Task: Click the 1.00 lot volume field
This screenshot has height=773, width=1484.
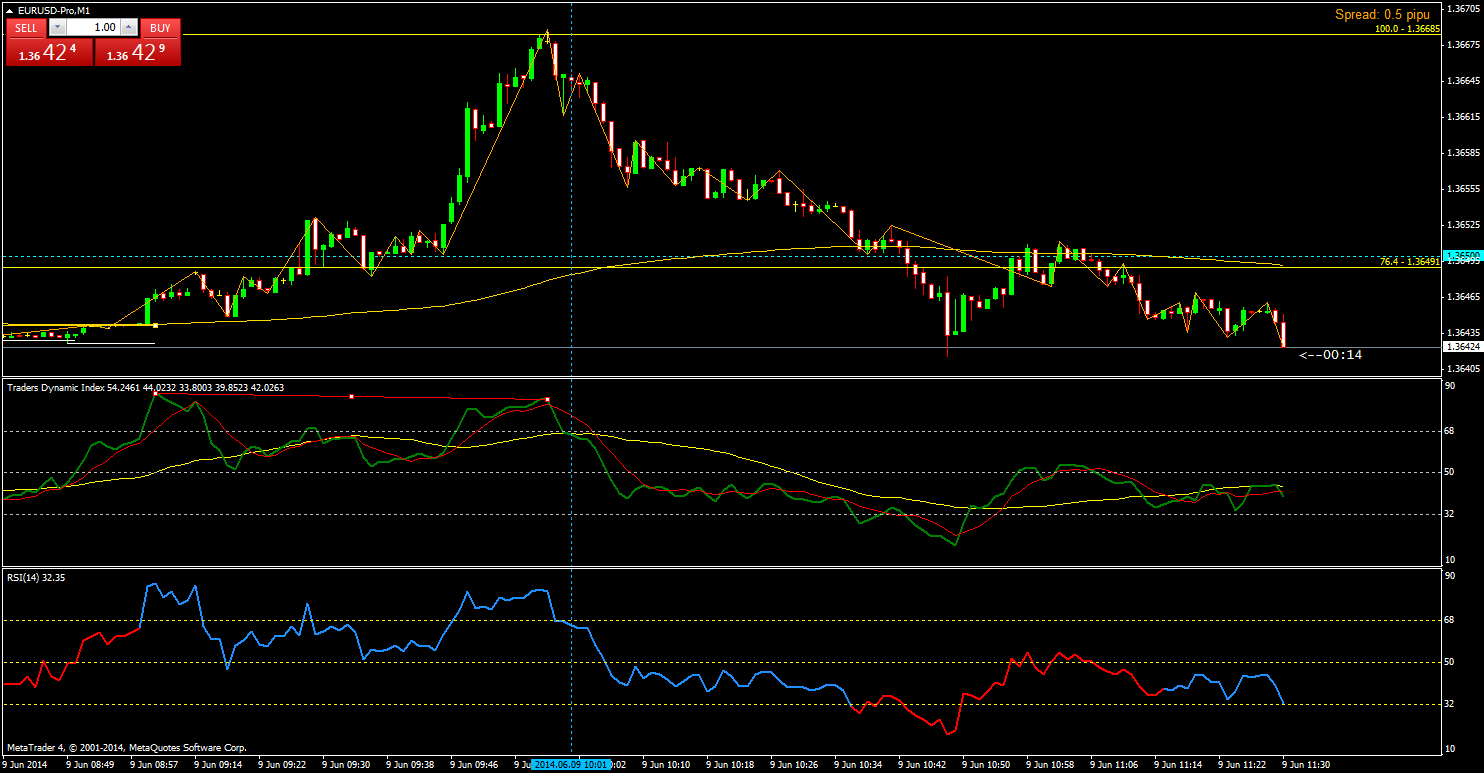Action: pyautogui.click(x=93, y=28)
